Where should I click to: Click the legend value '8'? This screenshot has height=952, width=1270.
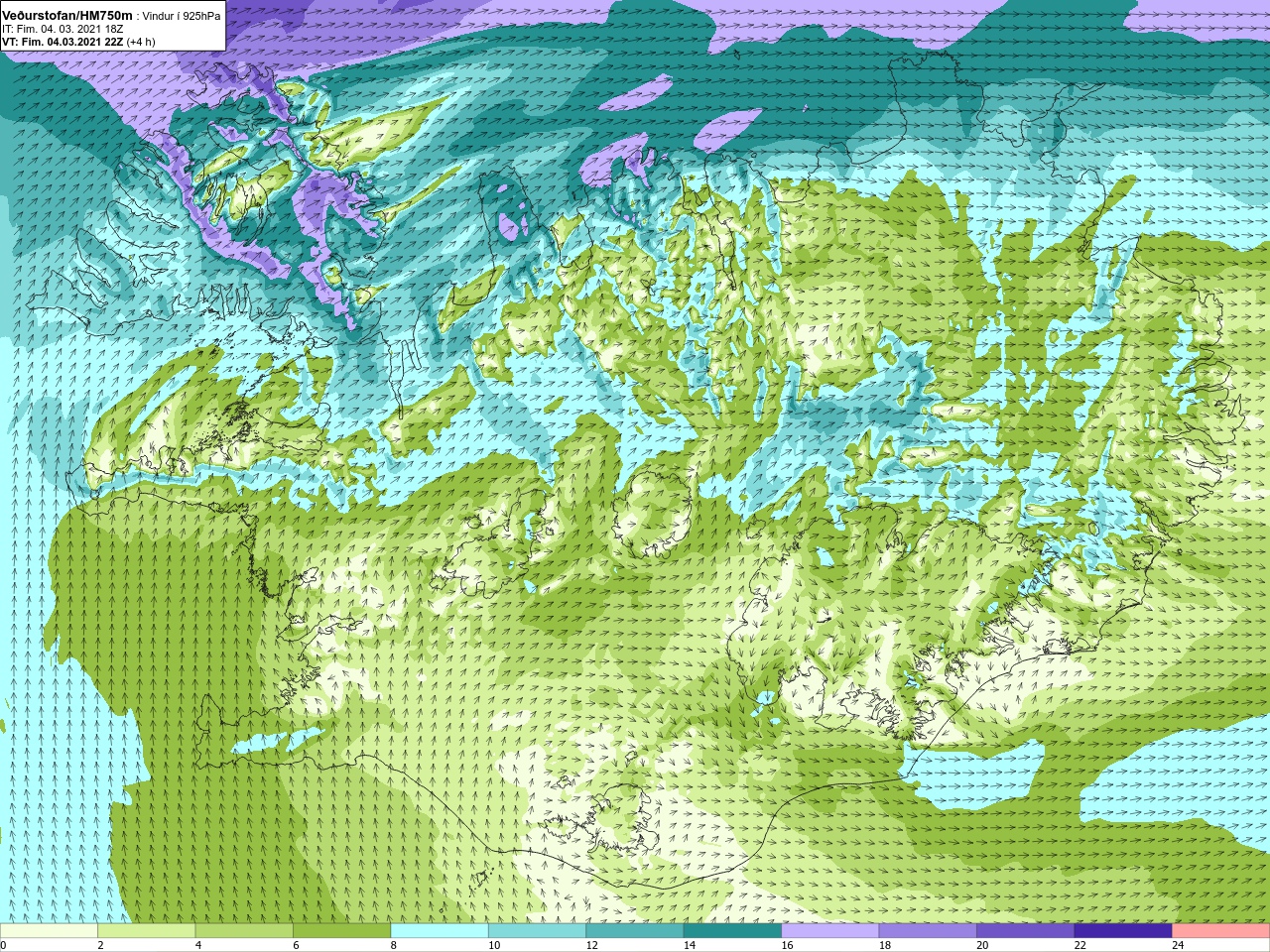[394, 945]
